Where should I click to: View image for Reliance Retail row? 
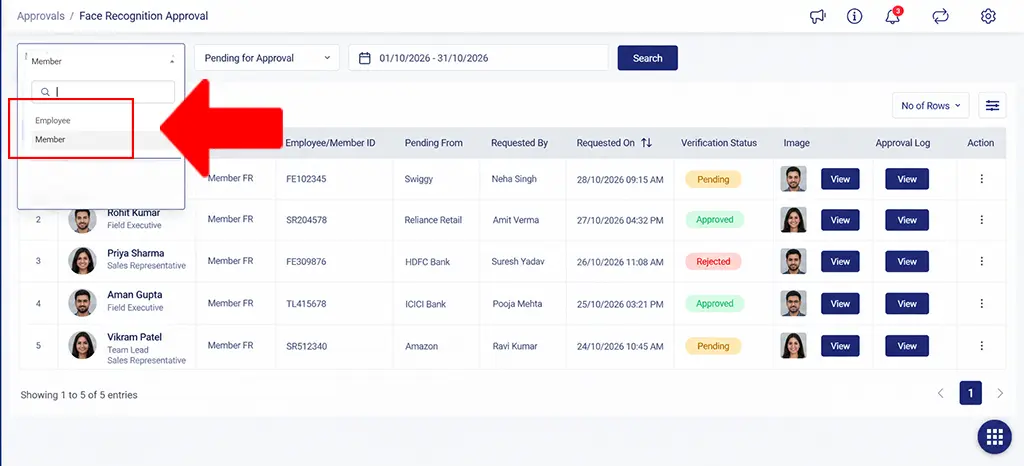(x=840, y=220)
